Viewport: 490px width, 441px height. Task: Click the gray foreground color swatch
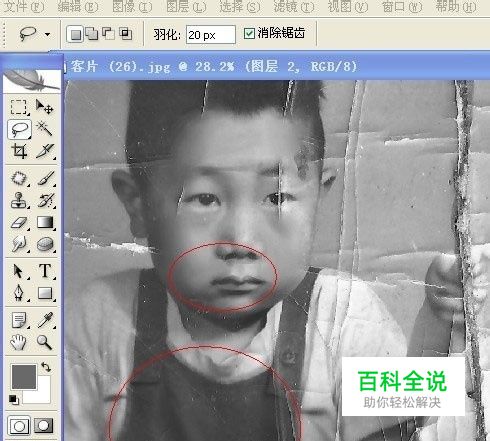[x=24, y=377]
